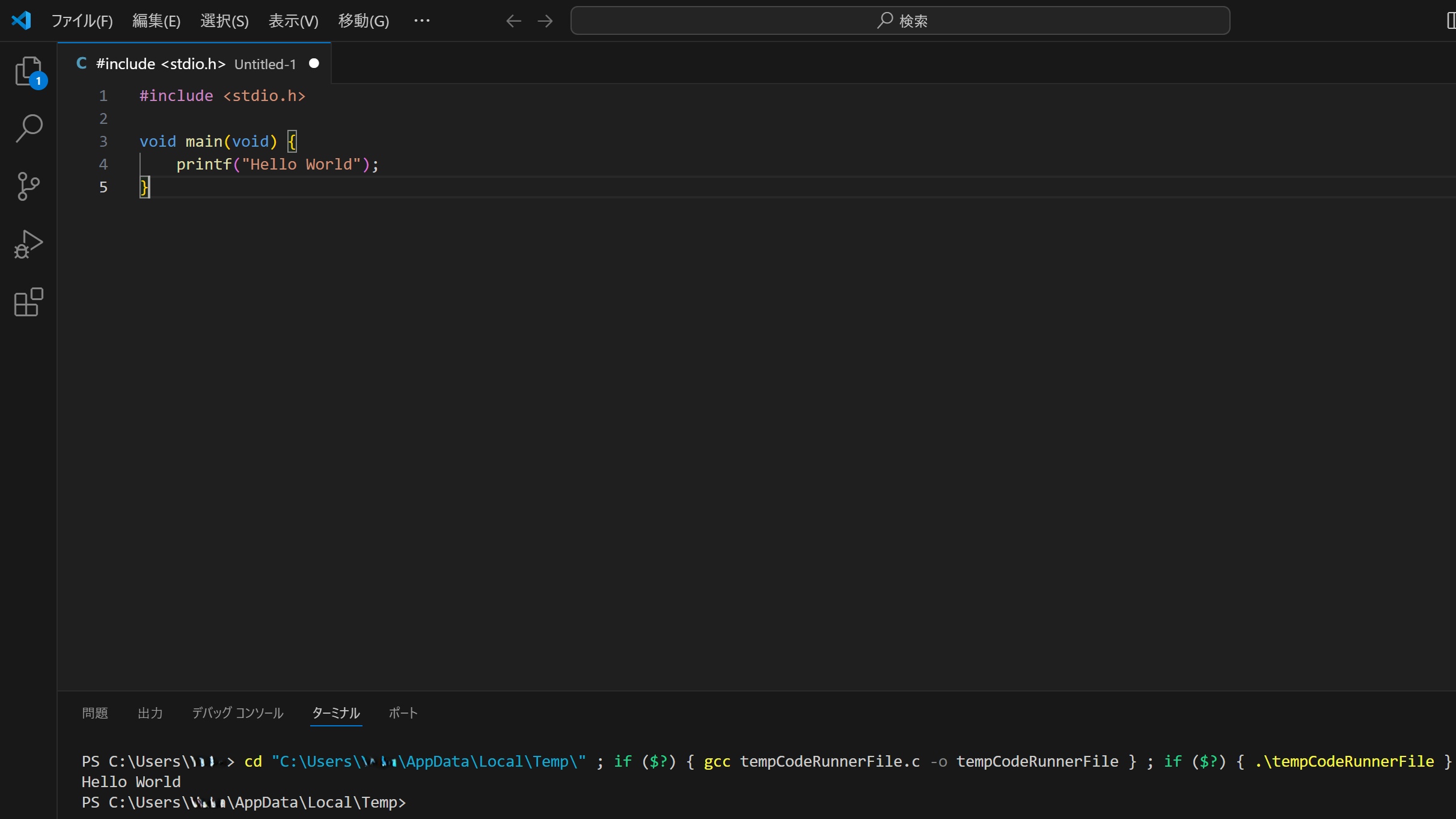1456x819 pixels.
Task: Toggle the layout icon at top right
Action: pyautogui.click(x=1450, y=20)
